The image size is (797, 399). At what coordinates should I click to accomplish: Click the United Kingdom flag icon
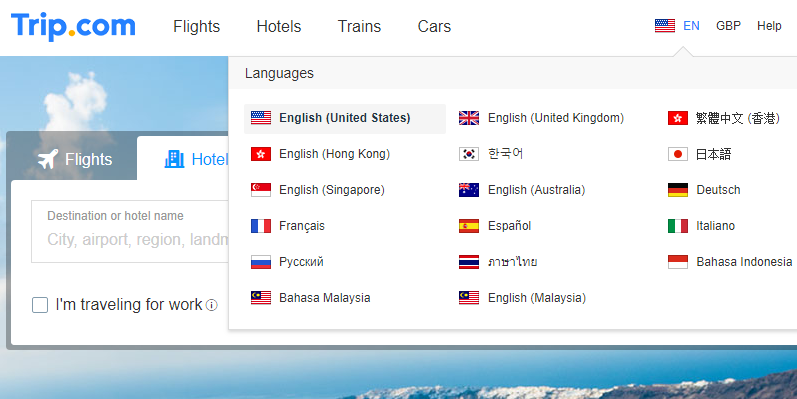pos(469,118)
